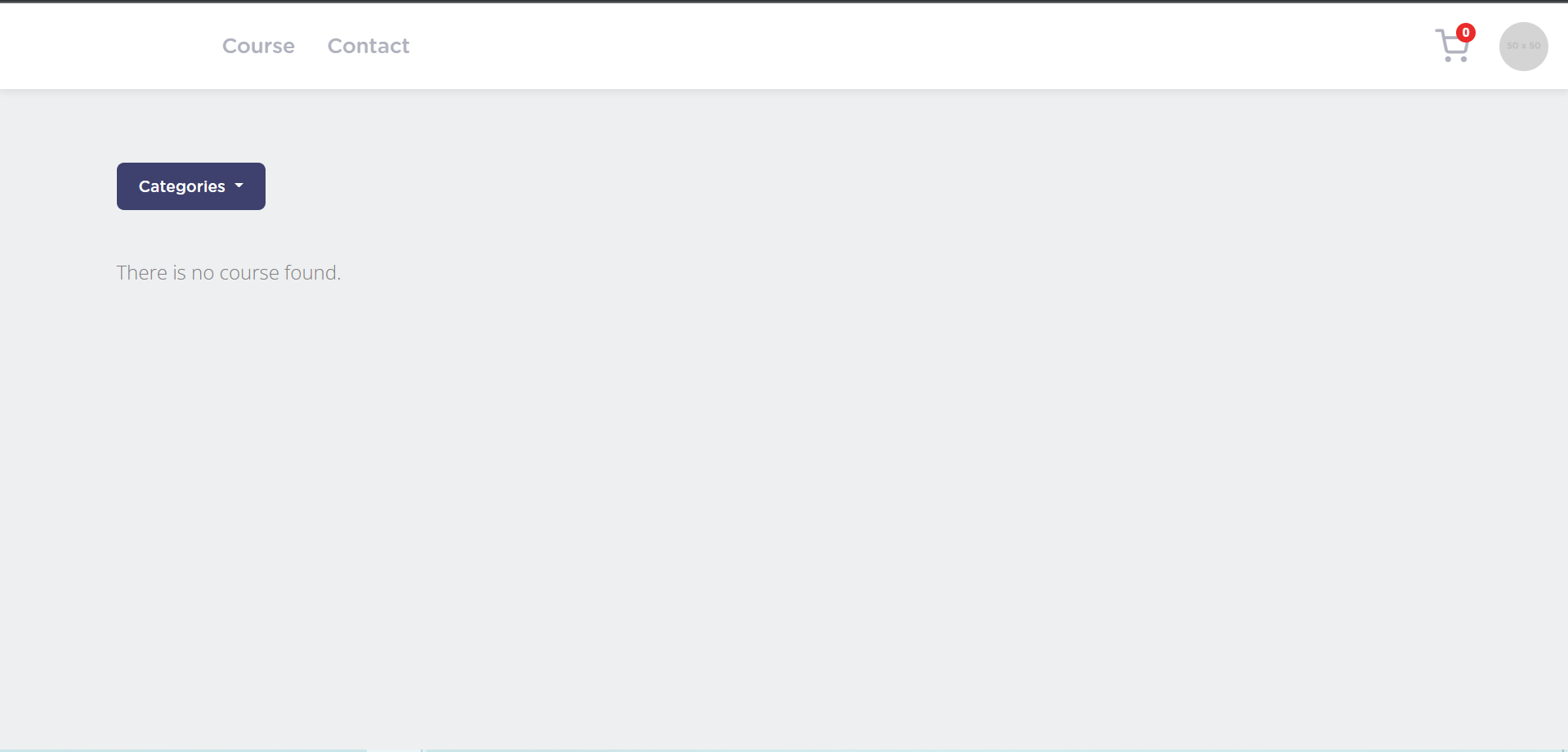Image resolution: width=1568 pixels, height=752 pixels.
Task: Show the category list via Categories
Action: click(191, 186)
